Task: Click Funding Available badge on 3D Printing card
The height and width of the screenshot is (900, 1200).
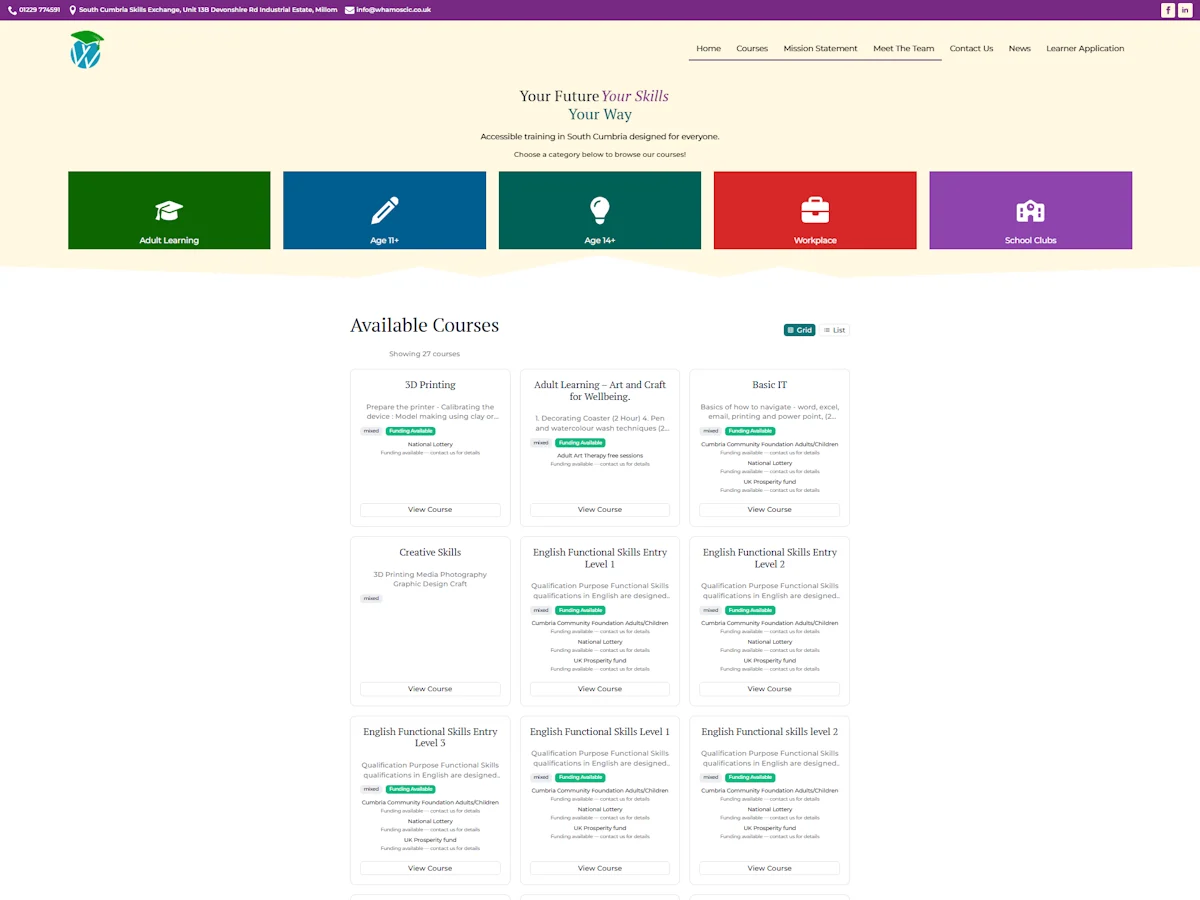Action: tap(410, 431)
